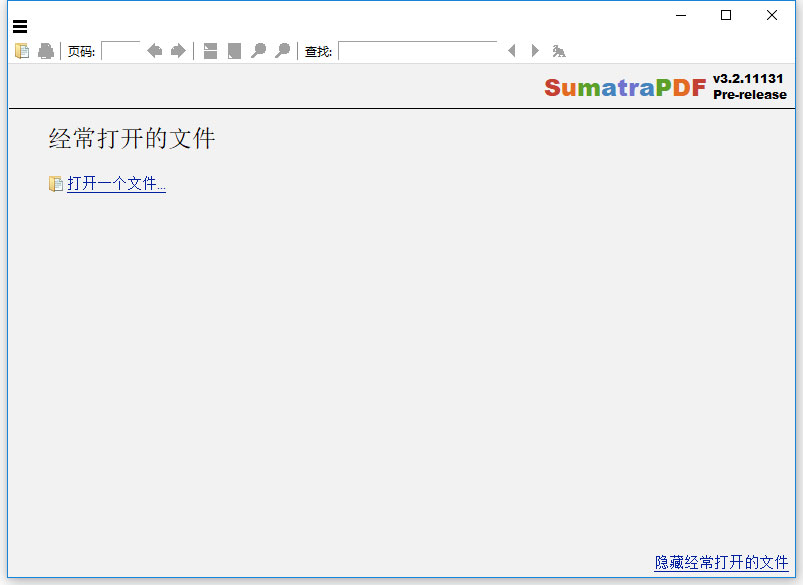Viewport: 803px width, 585px height.
Task: Click 隐藏经常打开的文件 link
Action: point(722,562)
